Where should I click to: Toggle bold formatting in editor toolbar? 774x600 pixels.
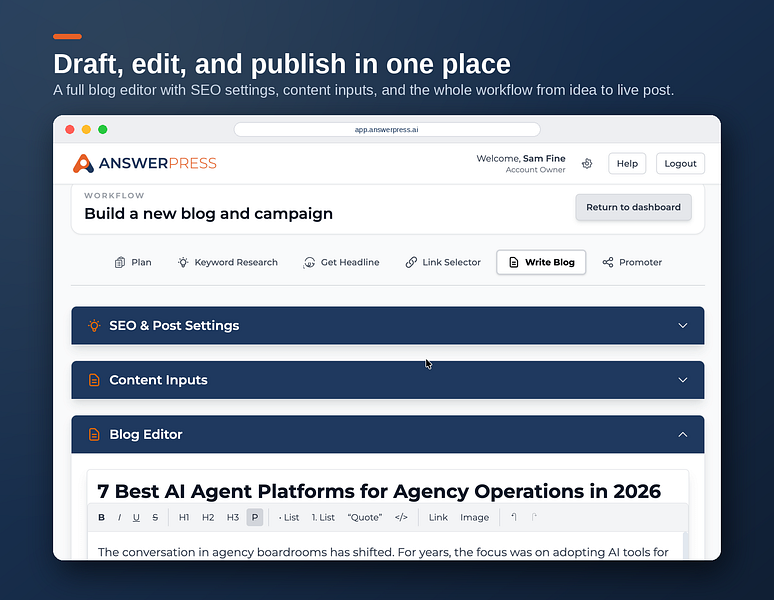point(102,517)
